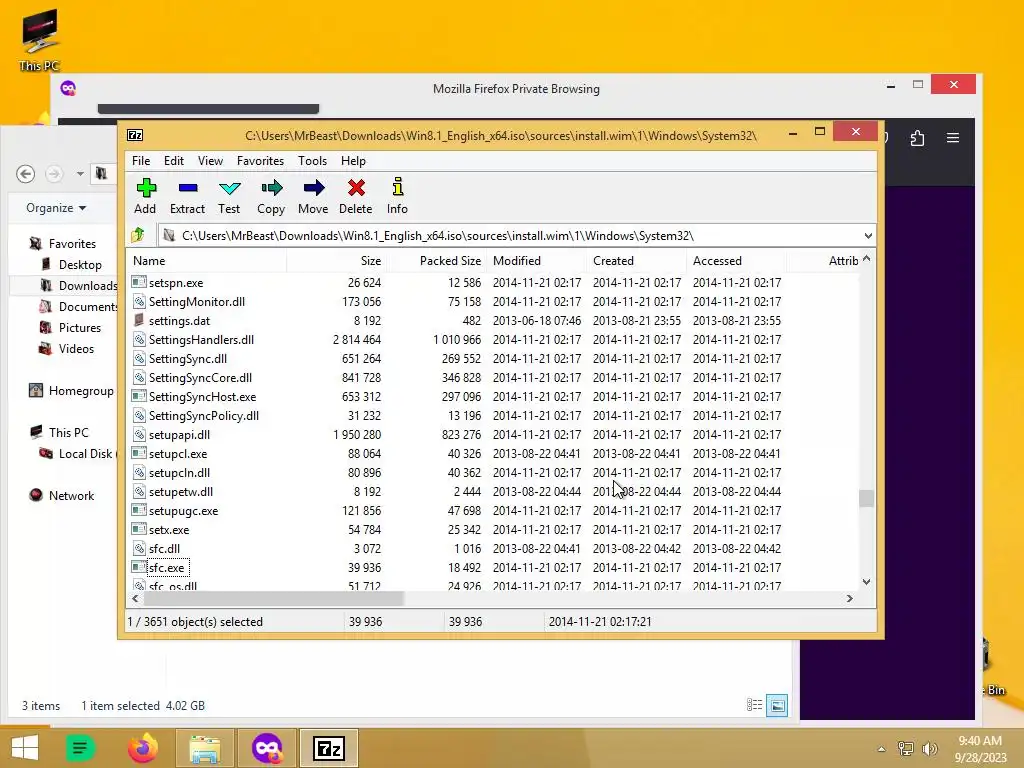Go up one folder level in 7-Zip
1024x768 pixels.
(x=138, y=235)
